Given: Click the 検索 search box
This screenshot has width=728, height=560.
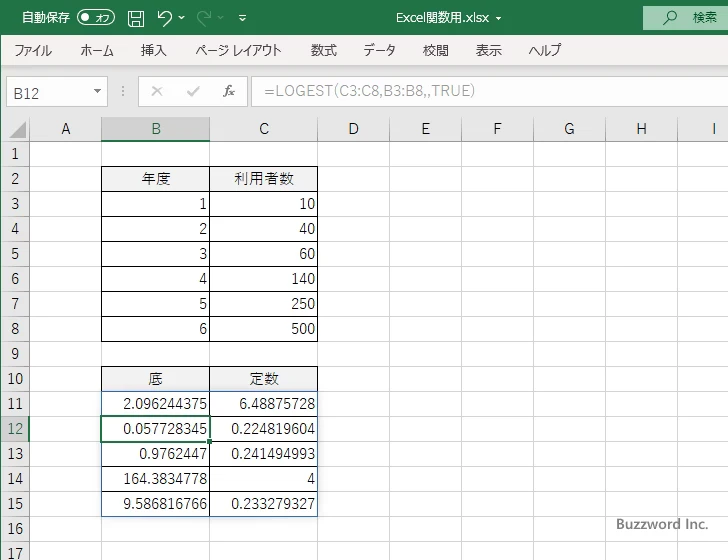Looking at the screenshot, I should pos(685,18).
